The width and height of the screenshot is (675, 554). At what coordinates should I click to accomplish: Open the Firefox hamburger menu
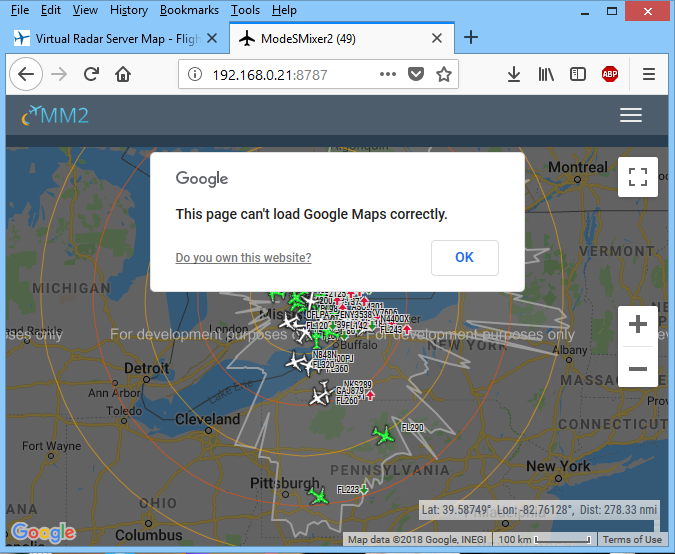[649, 74]
